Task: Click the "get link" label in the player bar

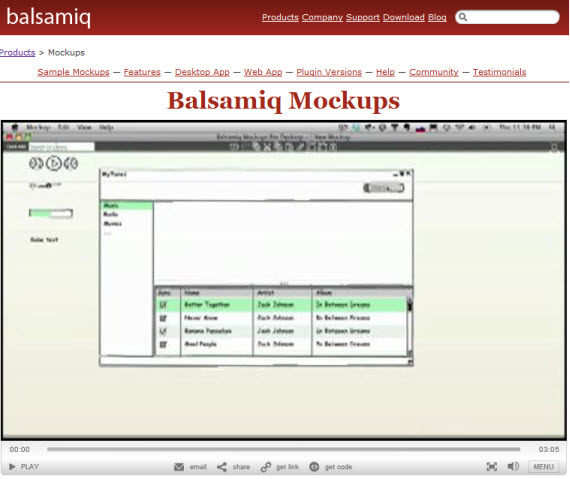Action: pyautogui.click(x=287, y=467)
